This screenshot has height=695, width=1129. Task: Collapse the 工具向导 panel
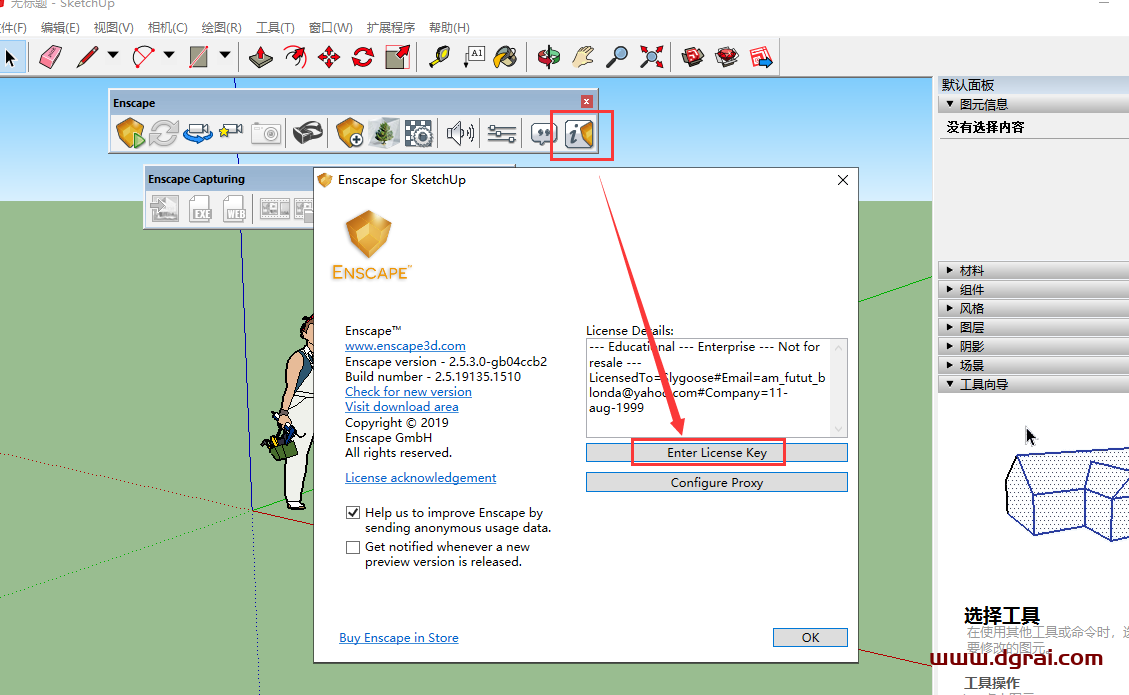(950, 385)
